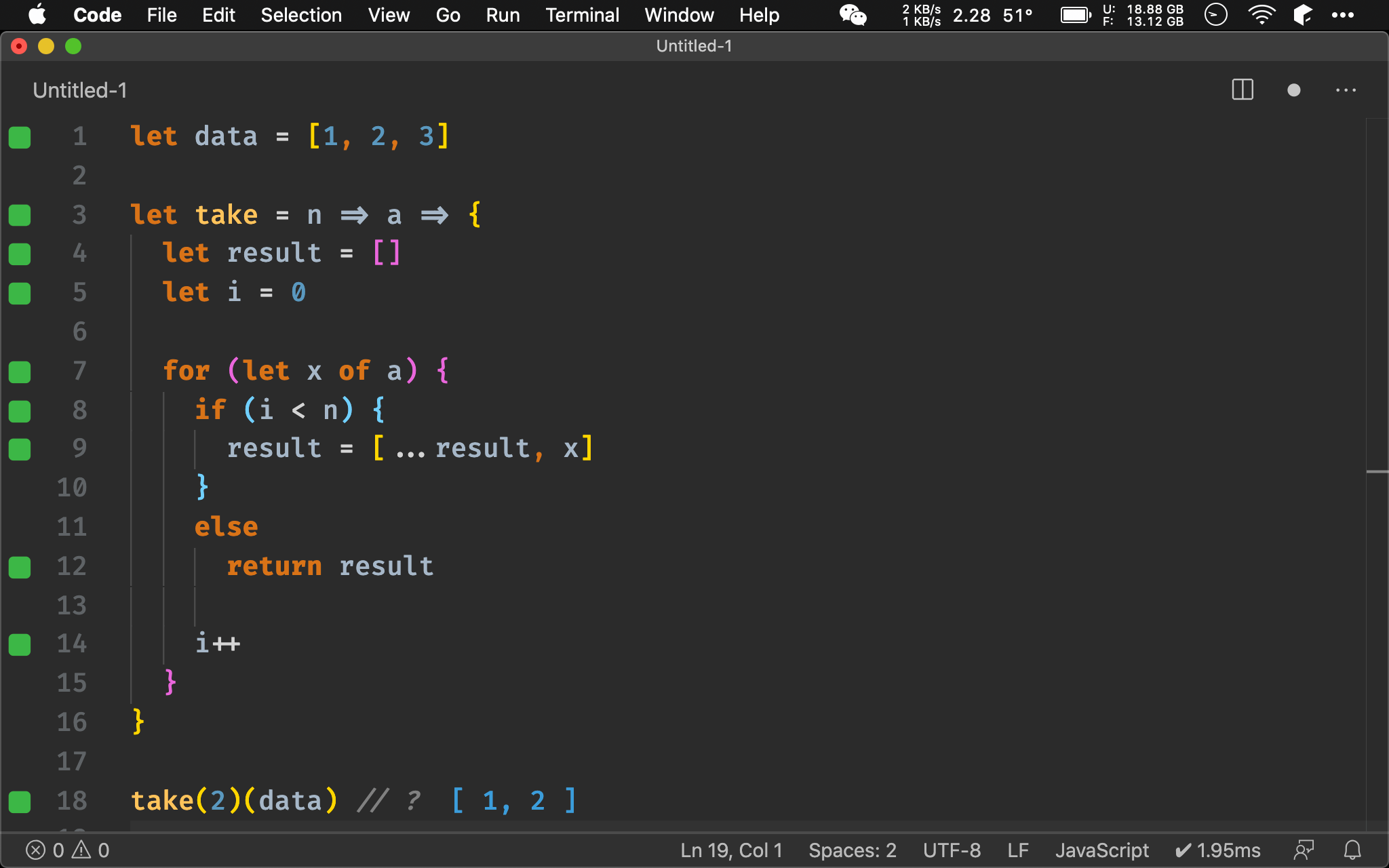Open the Window menu
This screenshot has height=868, width=1389.
(679, 15)
